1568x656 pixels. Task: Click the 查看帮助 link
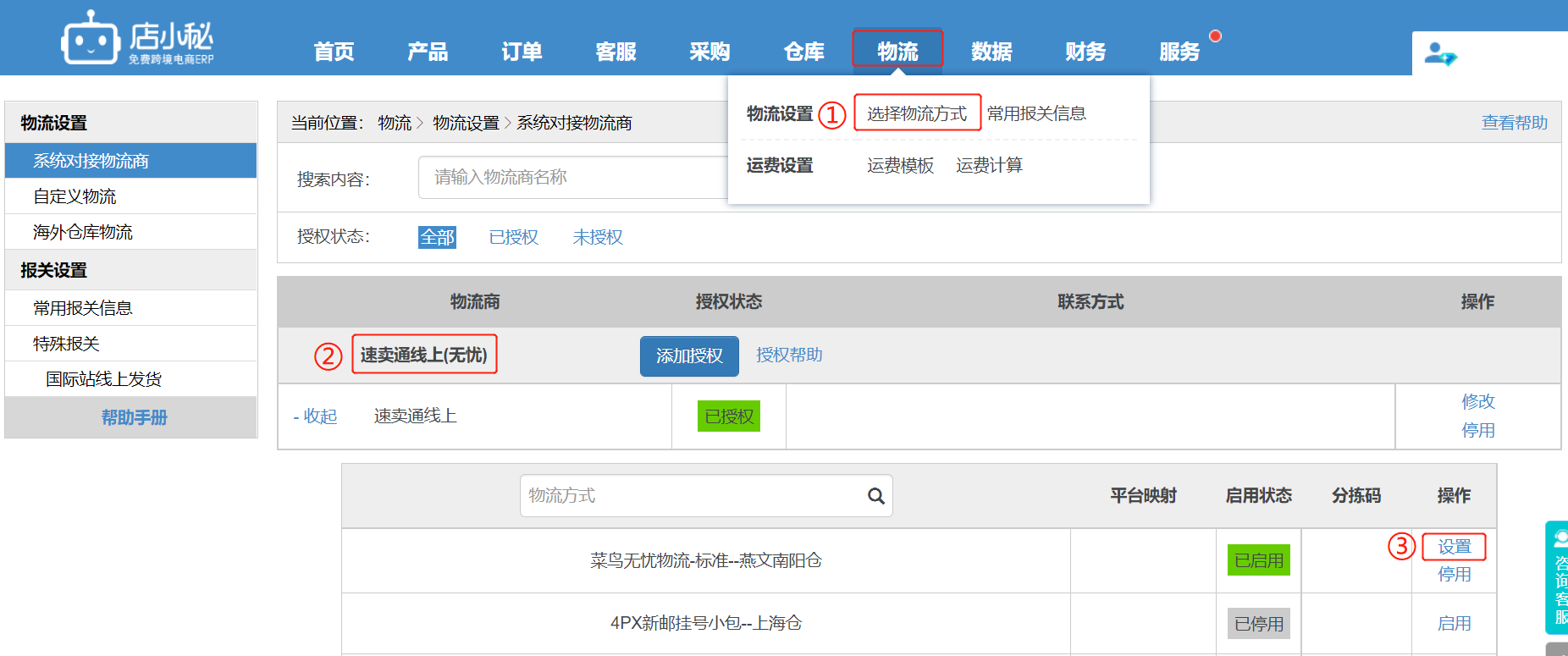point(1514,123)
